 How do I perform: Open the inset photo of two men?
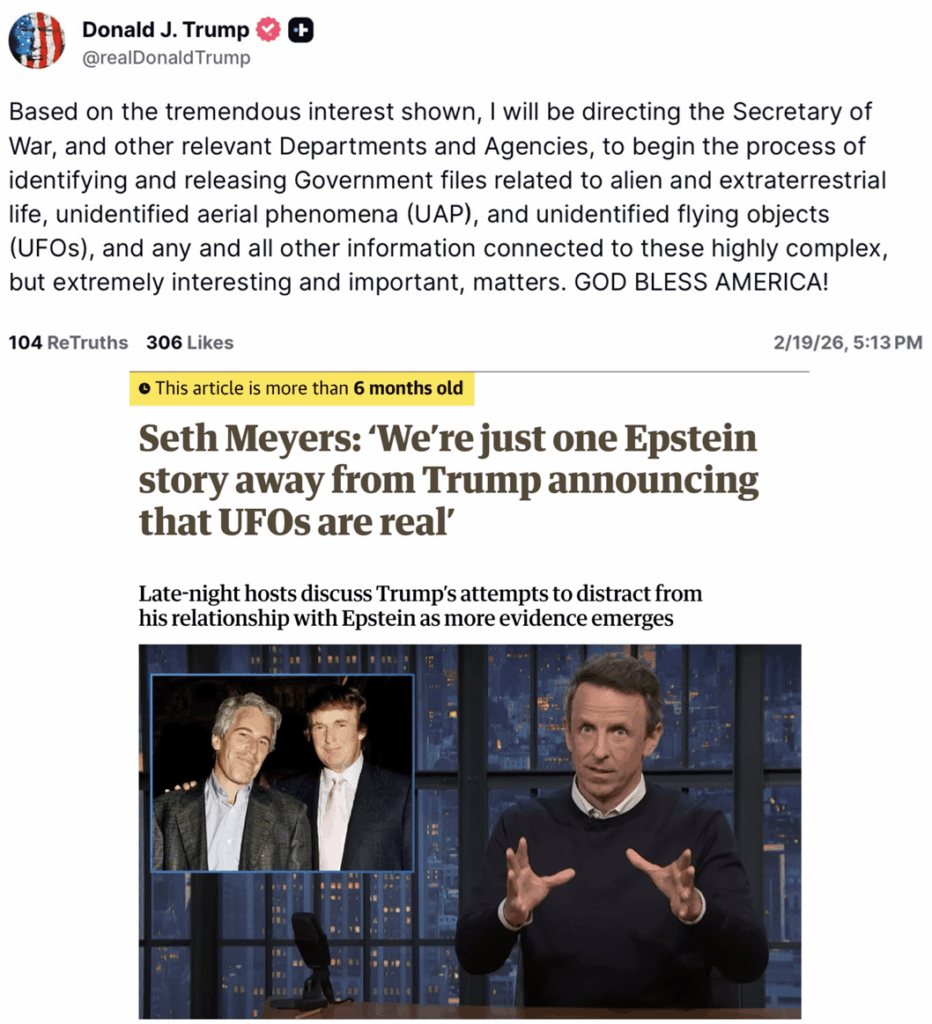(x=283, y=773)
